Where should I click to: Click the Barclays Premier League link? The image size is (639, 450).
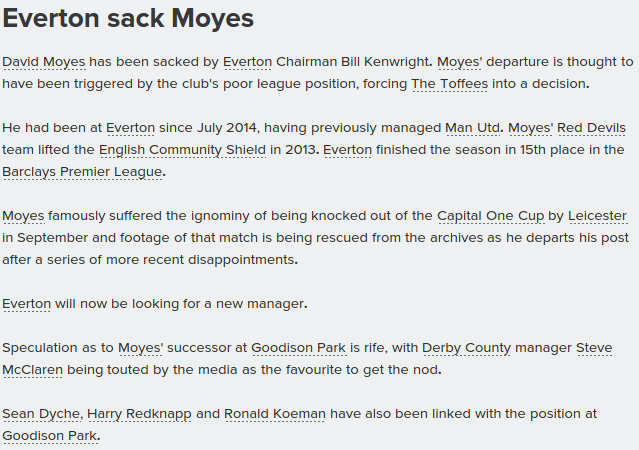click(x=82, y=172)
